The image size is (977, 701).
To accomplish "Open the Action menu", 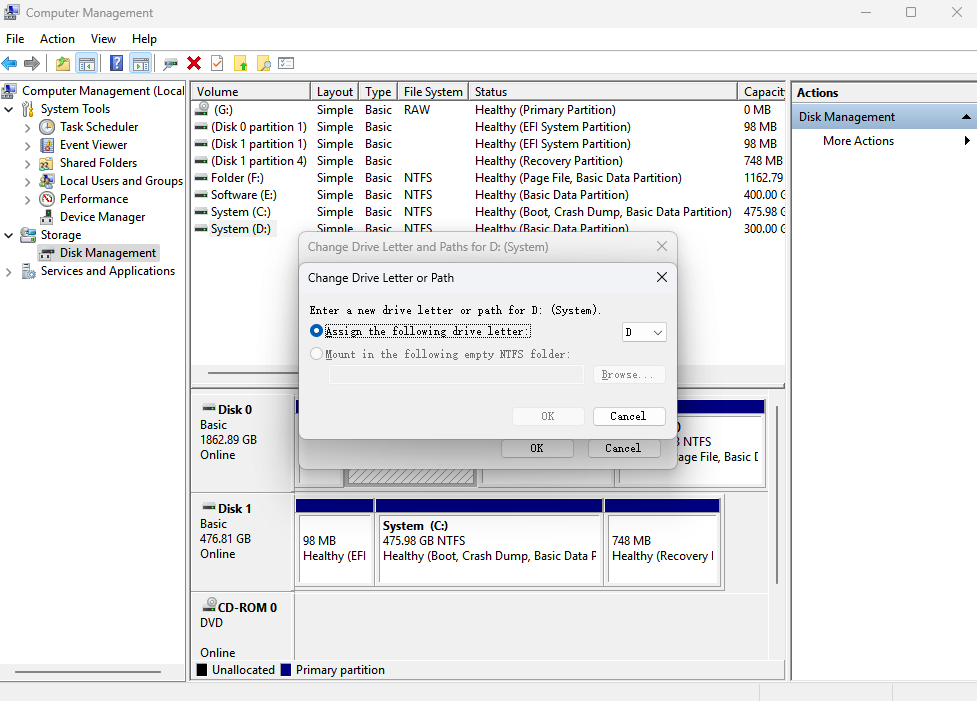I will point(57,39).
